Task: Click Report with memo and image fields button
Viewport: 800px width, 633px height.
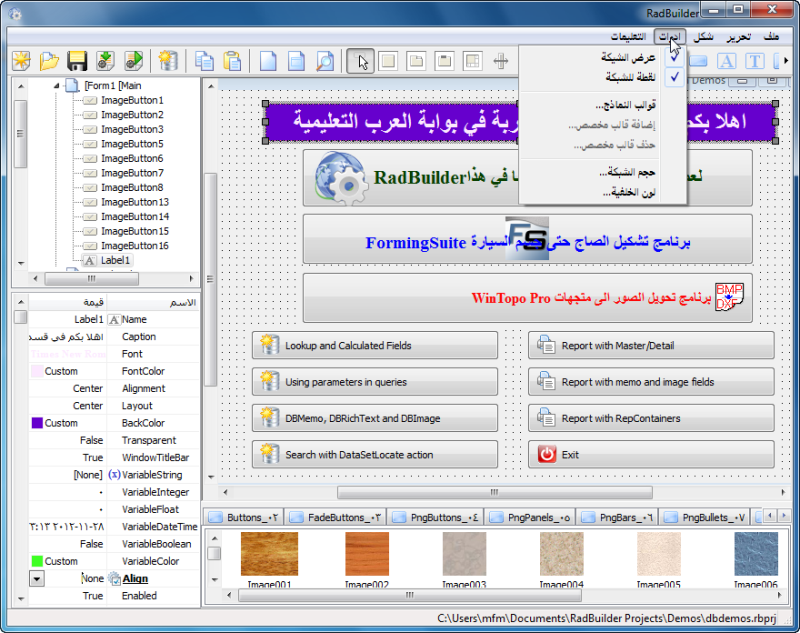Action: tap(651, 382)
